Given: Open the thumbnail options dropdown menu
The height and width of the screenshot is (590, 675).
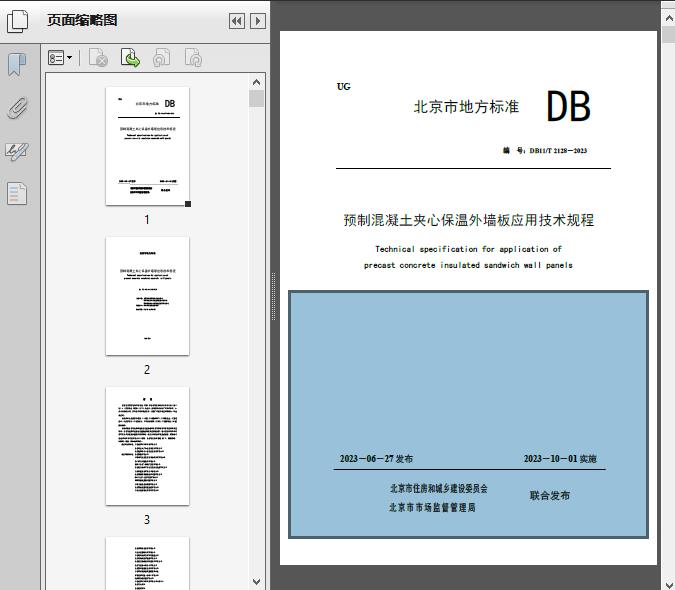Looking at the screenshot, I should coord(60,58).
